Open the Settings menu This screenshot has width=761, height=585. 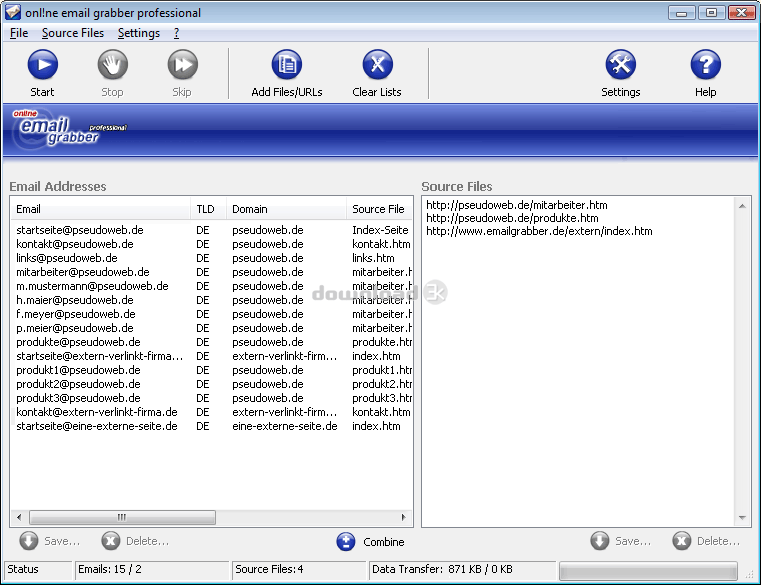[139, 33]
